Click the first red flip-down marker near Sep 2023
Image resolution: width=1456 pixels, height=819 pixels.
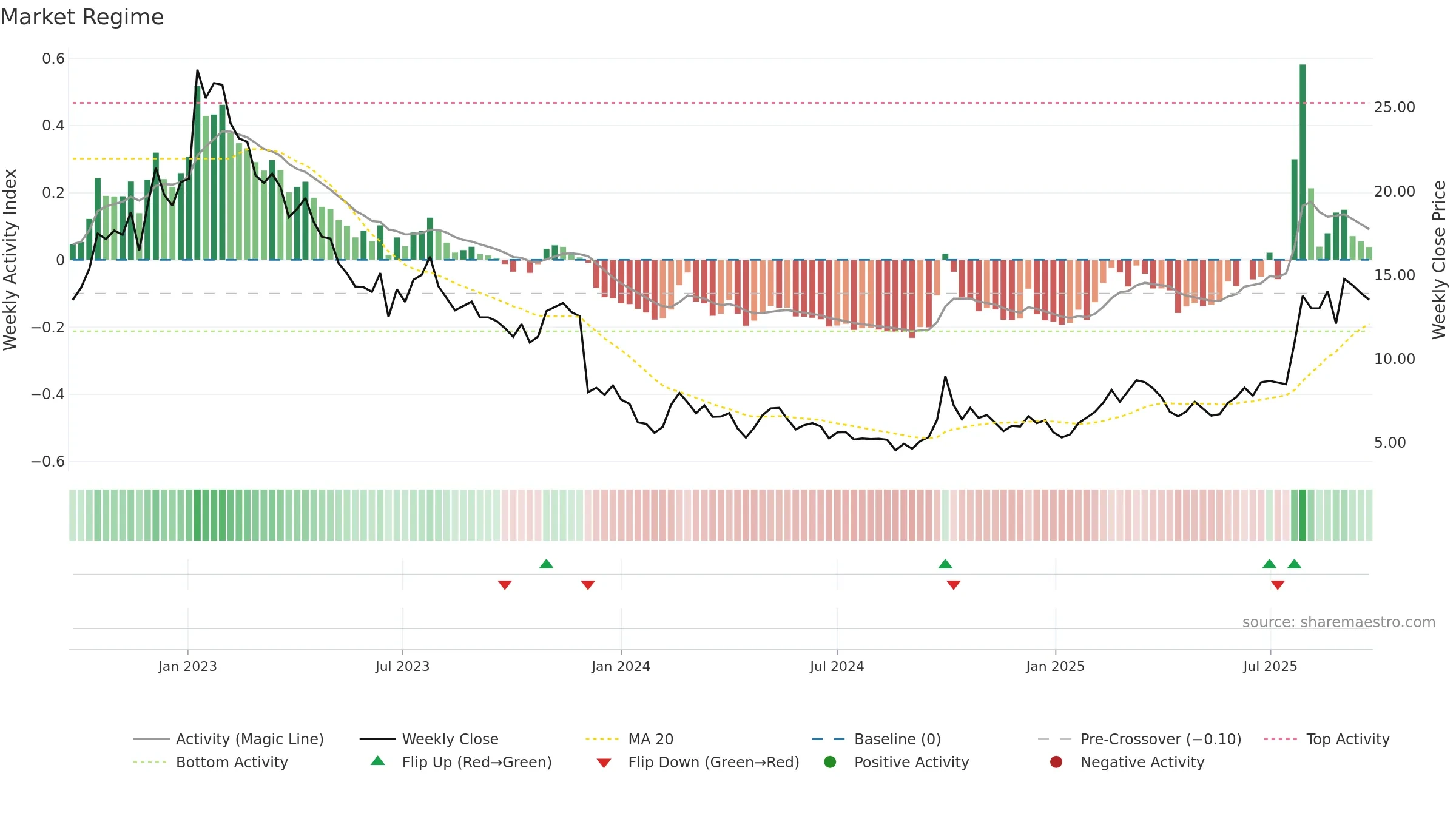point(505,585)
